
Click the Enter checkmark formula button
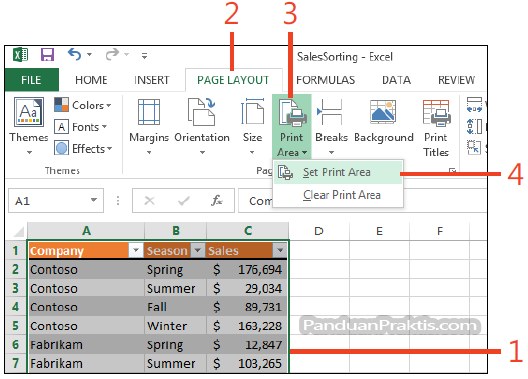tap(184, 201)
